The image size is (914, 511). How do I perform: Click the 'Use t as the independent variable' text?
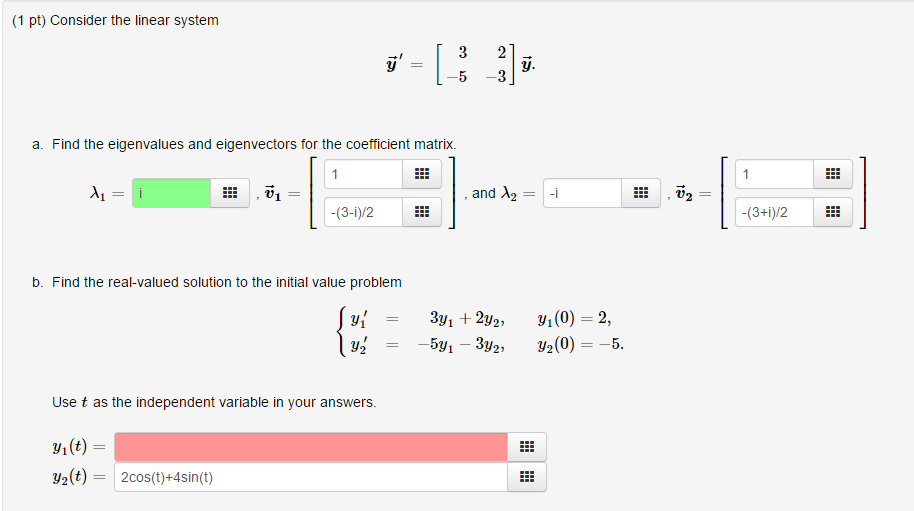[x=214, y=402]
